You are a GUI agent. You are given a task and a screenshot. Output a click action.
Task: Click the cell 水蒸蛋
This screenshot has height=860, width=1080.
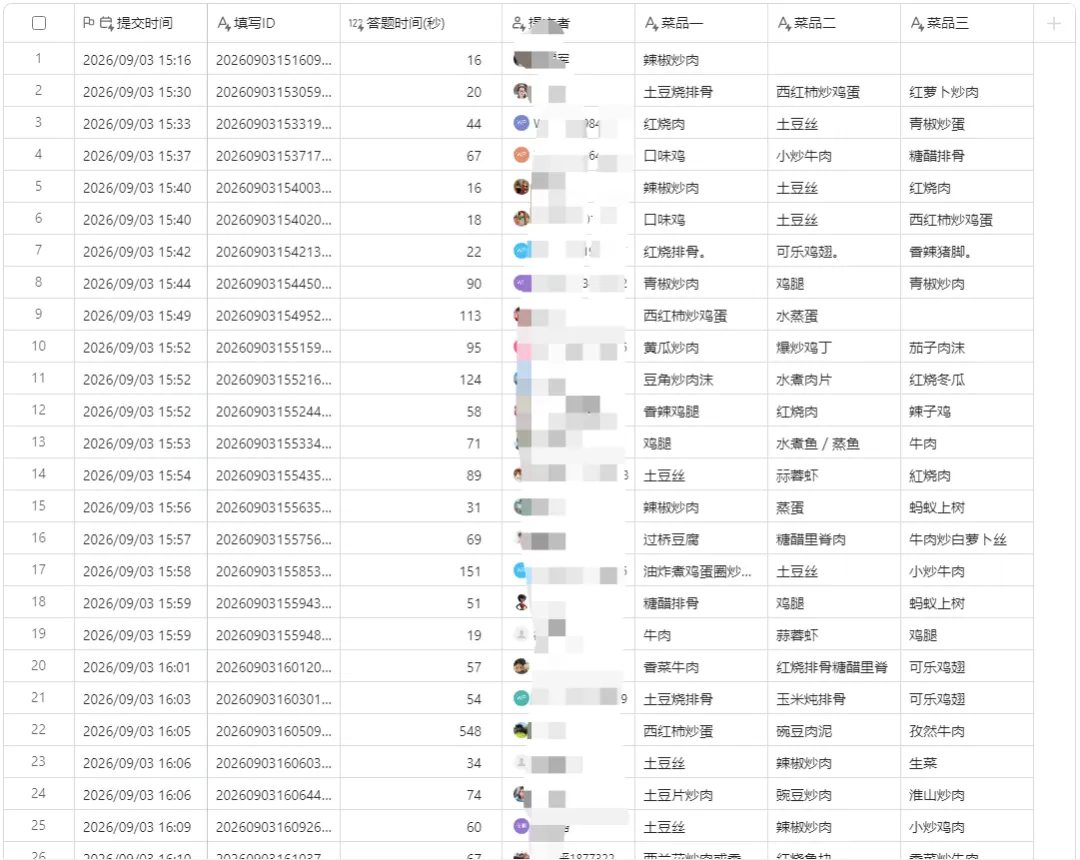(x=834, y=315)
